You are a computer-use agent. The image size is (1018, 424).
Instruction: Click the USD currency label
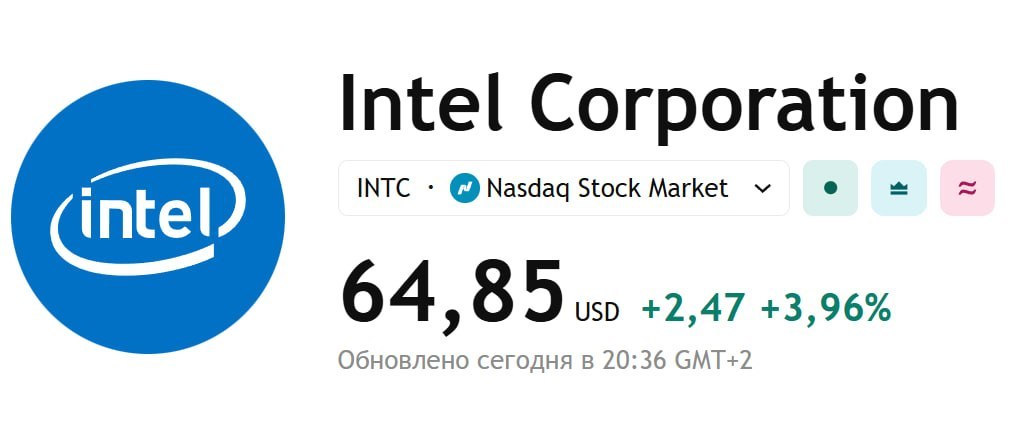[x=597, y=312]
